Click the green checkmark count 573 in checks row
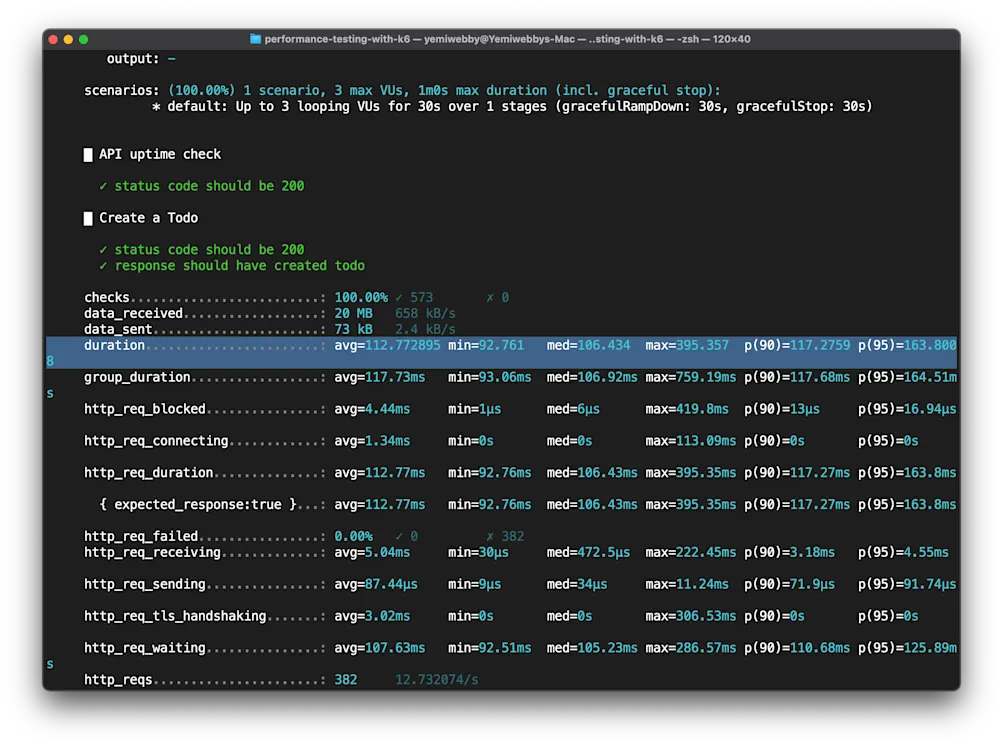This screenshot has width=1003, height=747. pyautogui.click(x=414, y=298)
